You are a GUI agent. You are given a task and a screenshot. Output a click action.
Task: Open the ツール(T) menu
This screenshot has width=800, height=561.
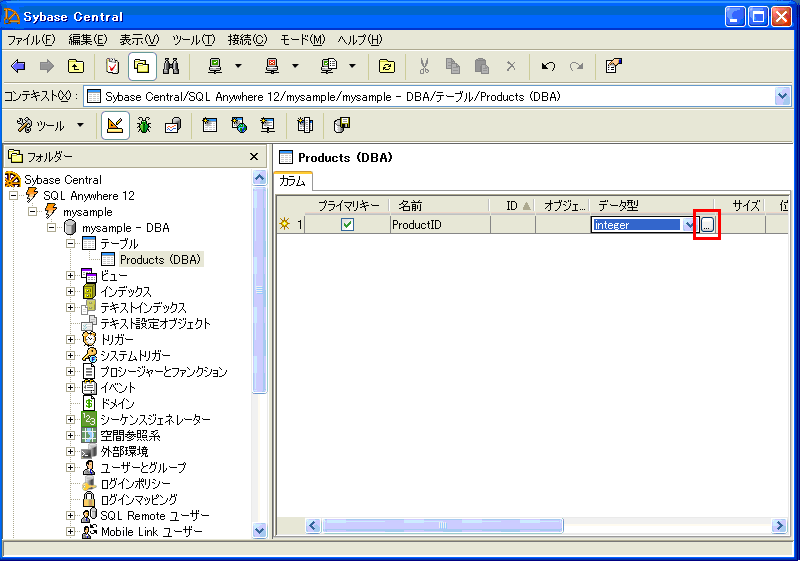[x=193, y=40]
